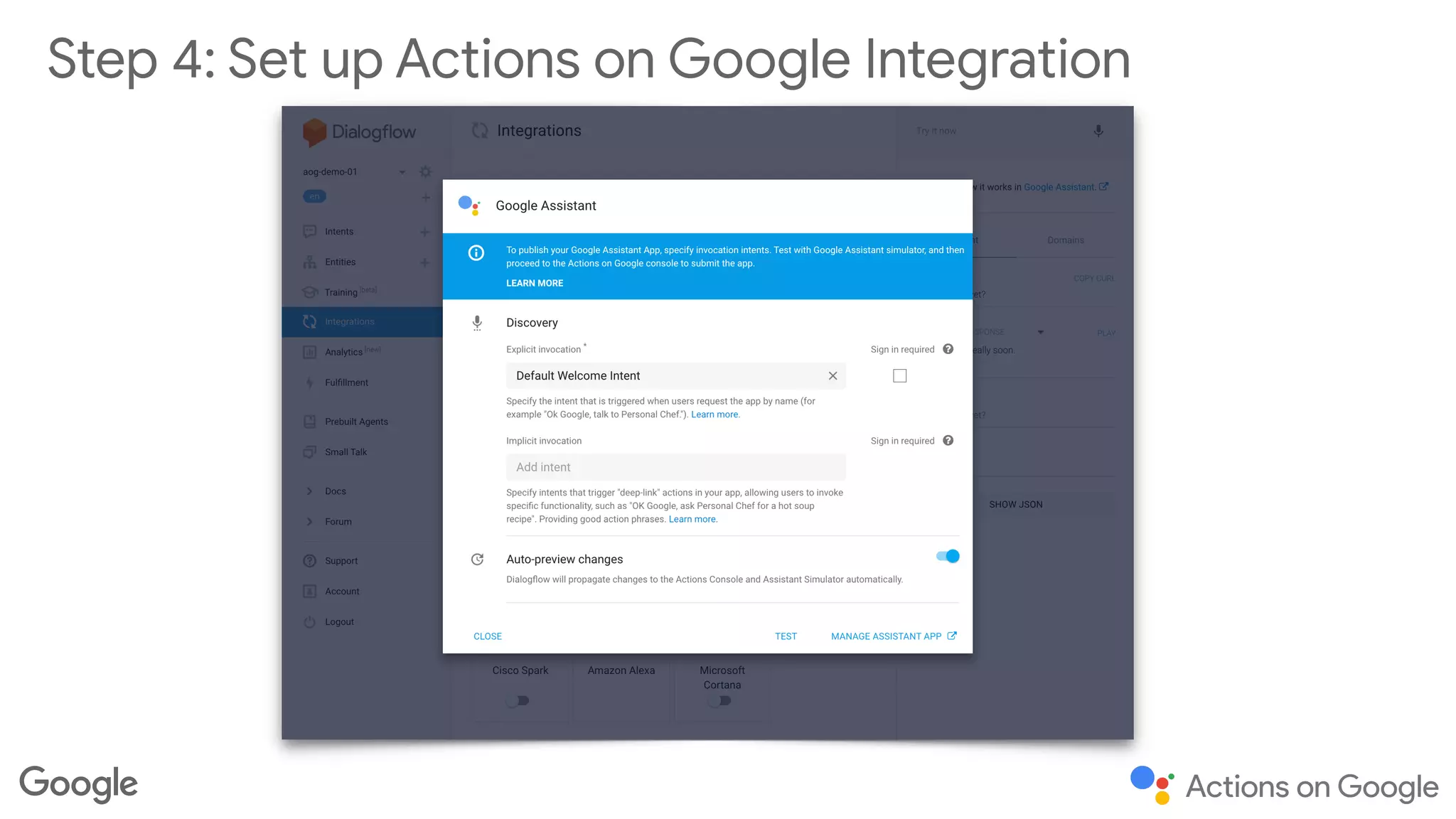Open the aog-demo-01 agent dropdown
1456x819 pixels.
click(402, 172)
